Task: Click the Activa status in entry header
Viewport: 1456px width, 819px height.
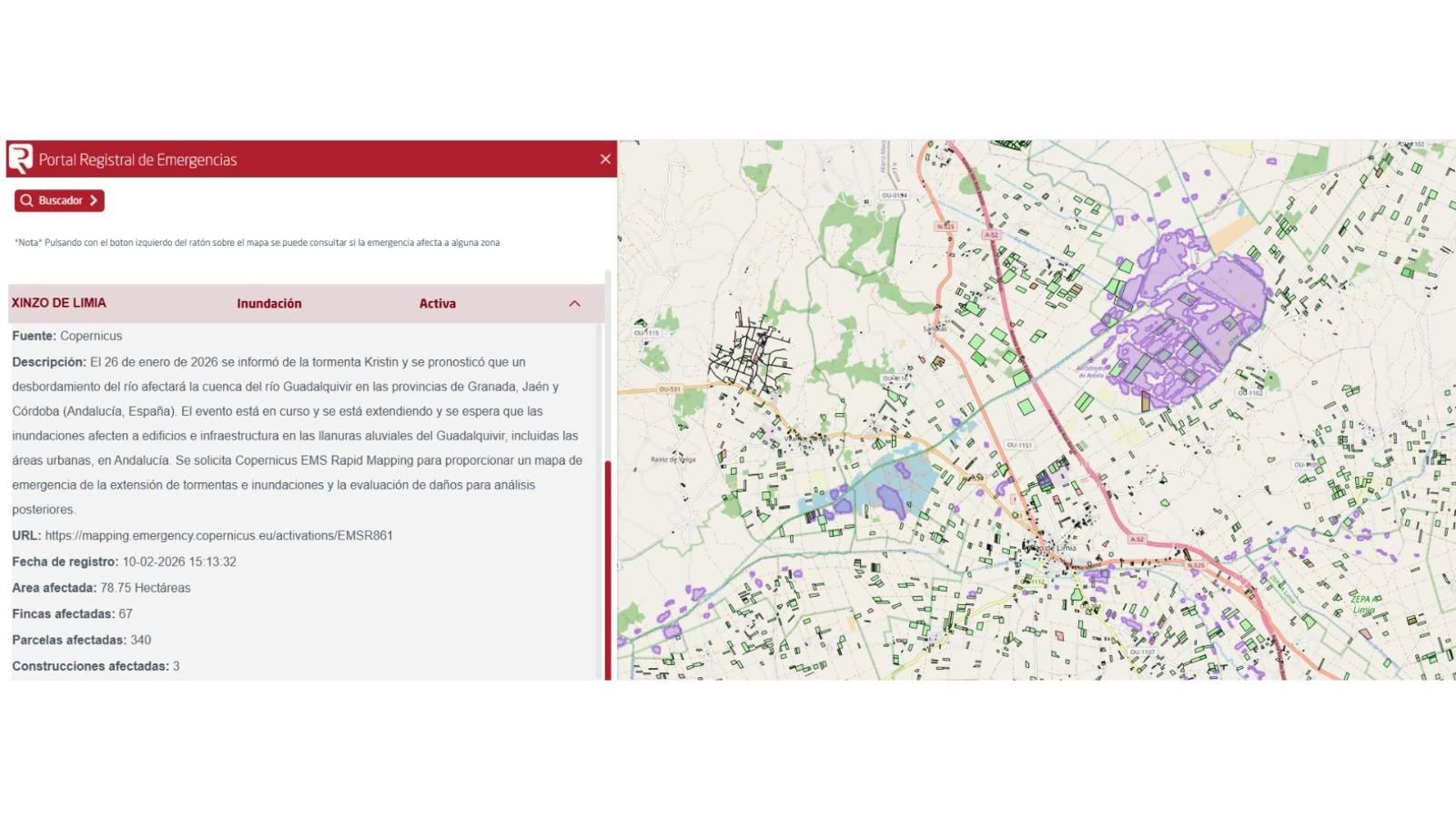Action: [x=437, y=304]
